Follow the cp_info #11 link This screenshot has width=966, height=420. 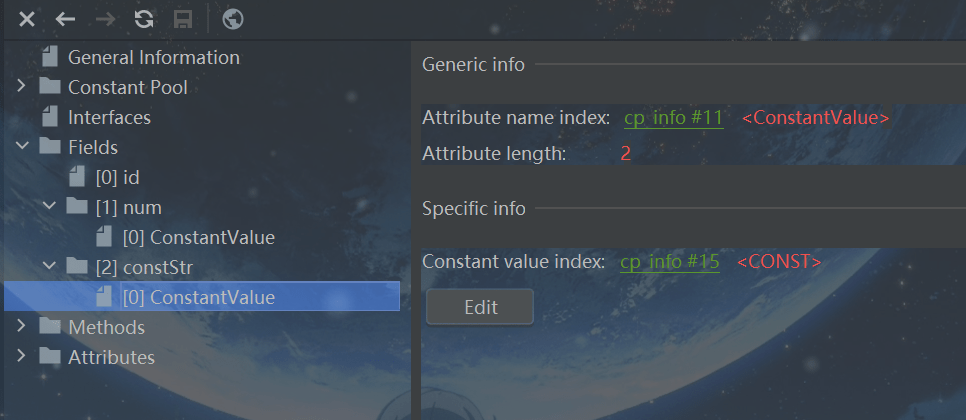[x=673, y=118]
